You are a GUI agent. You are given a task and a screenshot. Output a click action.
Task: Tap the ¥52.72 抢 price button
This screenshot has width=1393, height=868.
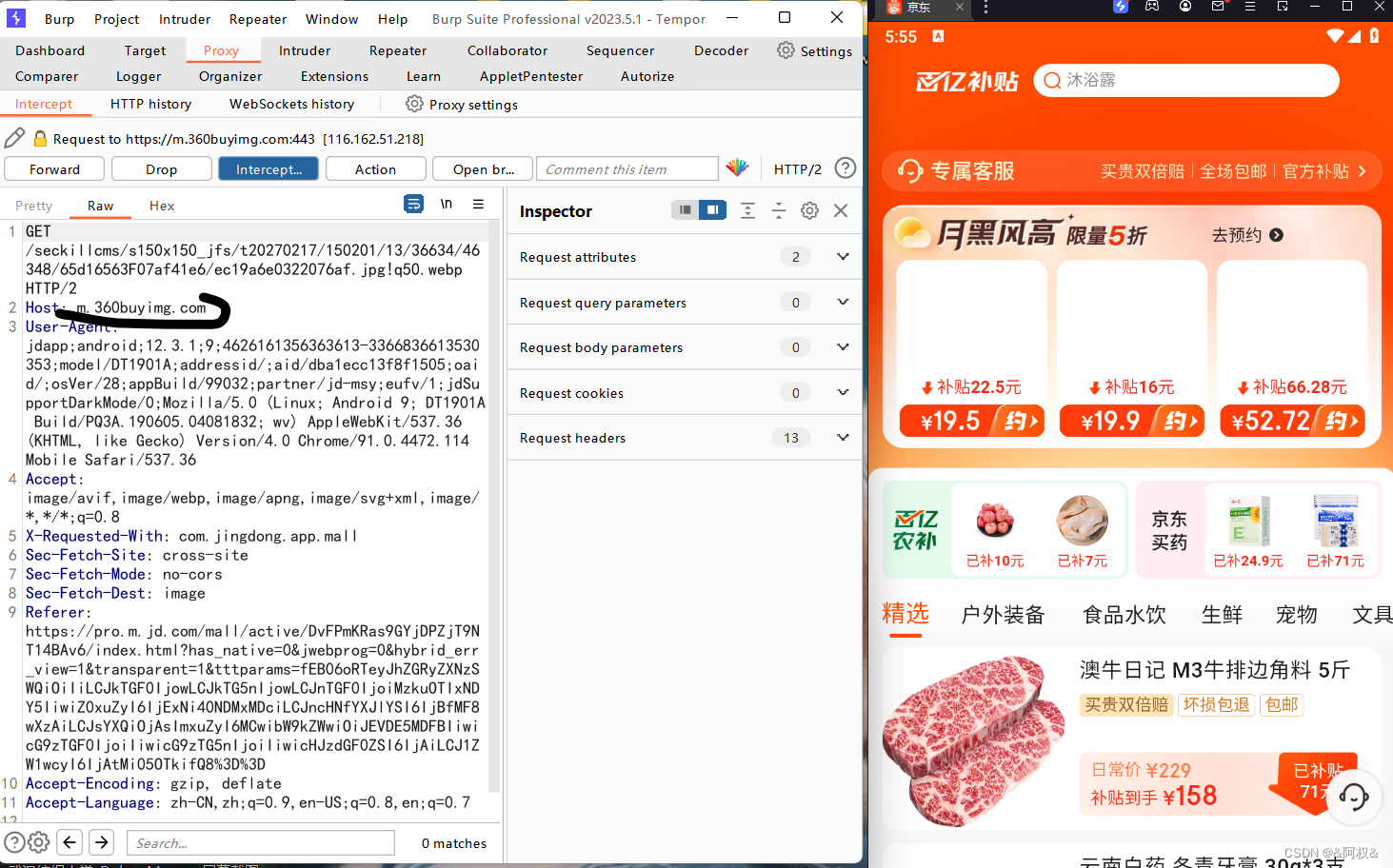coord(1292,421)
